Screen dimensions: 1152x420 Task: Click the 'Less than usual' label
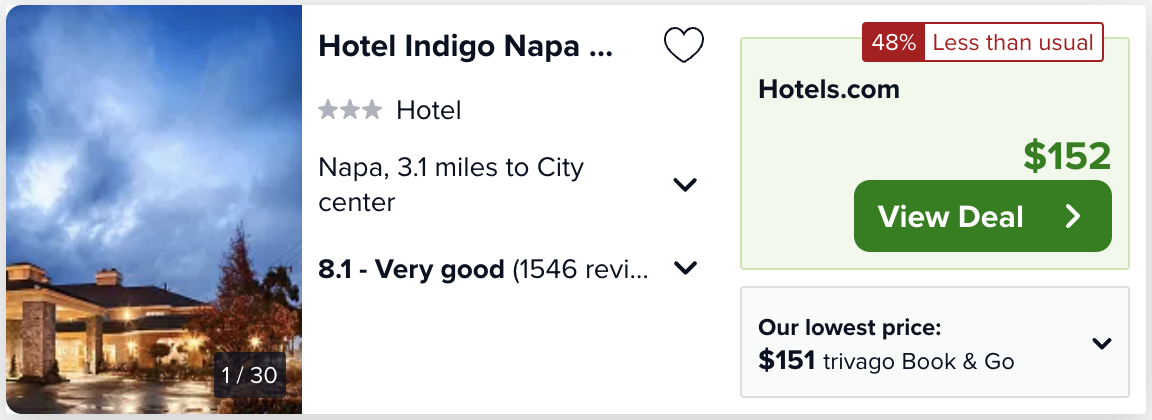[x=1012, y=43]
